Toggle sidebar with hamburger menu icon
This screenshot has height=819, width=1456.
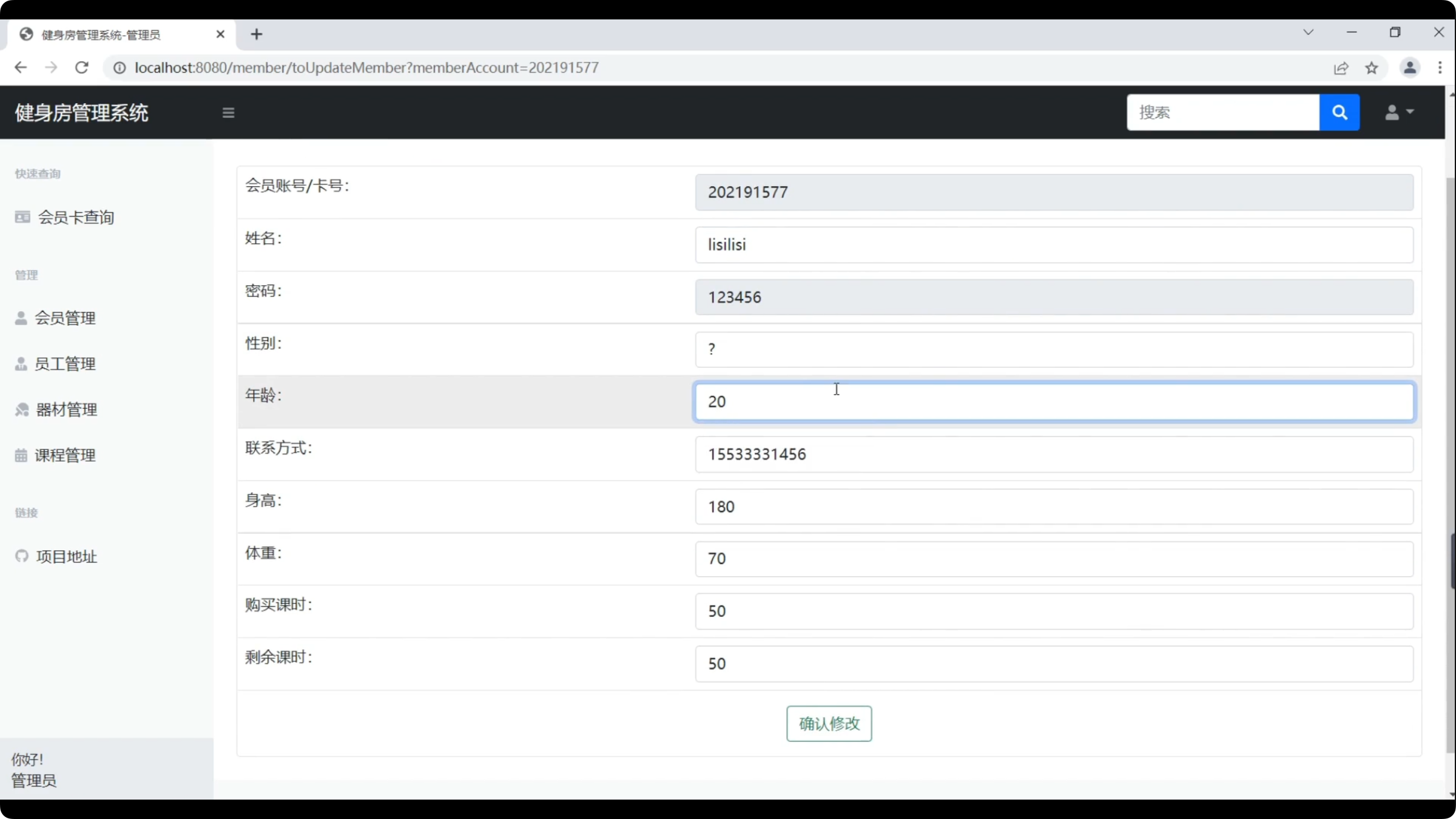[x=228, y=113]
